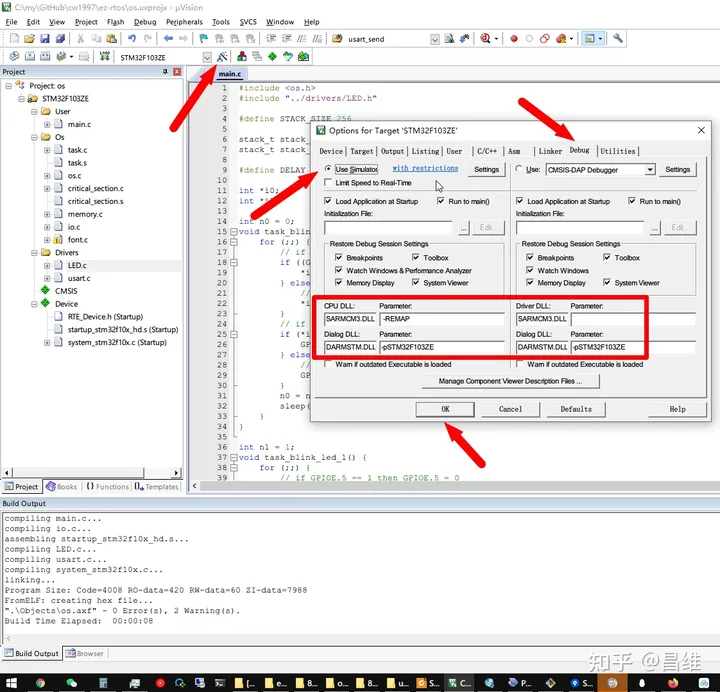
Task: Build target toolbar icon
Action: click(29, 56)
